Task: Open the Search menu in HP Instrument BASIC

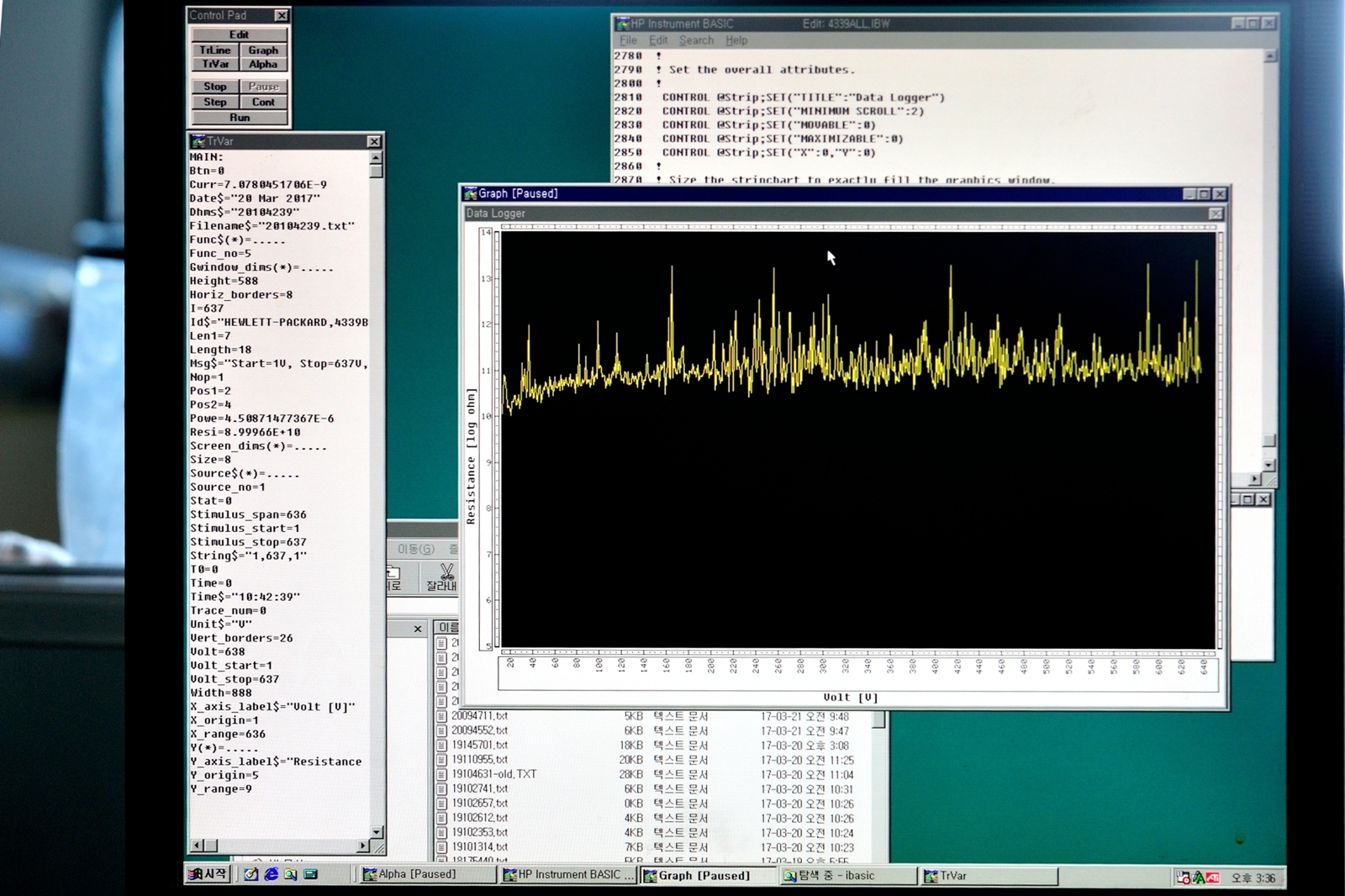Action: [x=695, y=40]
